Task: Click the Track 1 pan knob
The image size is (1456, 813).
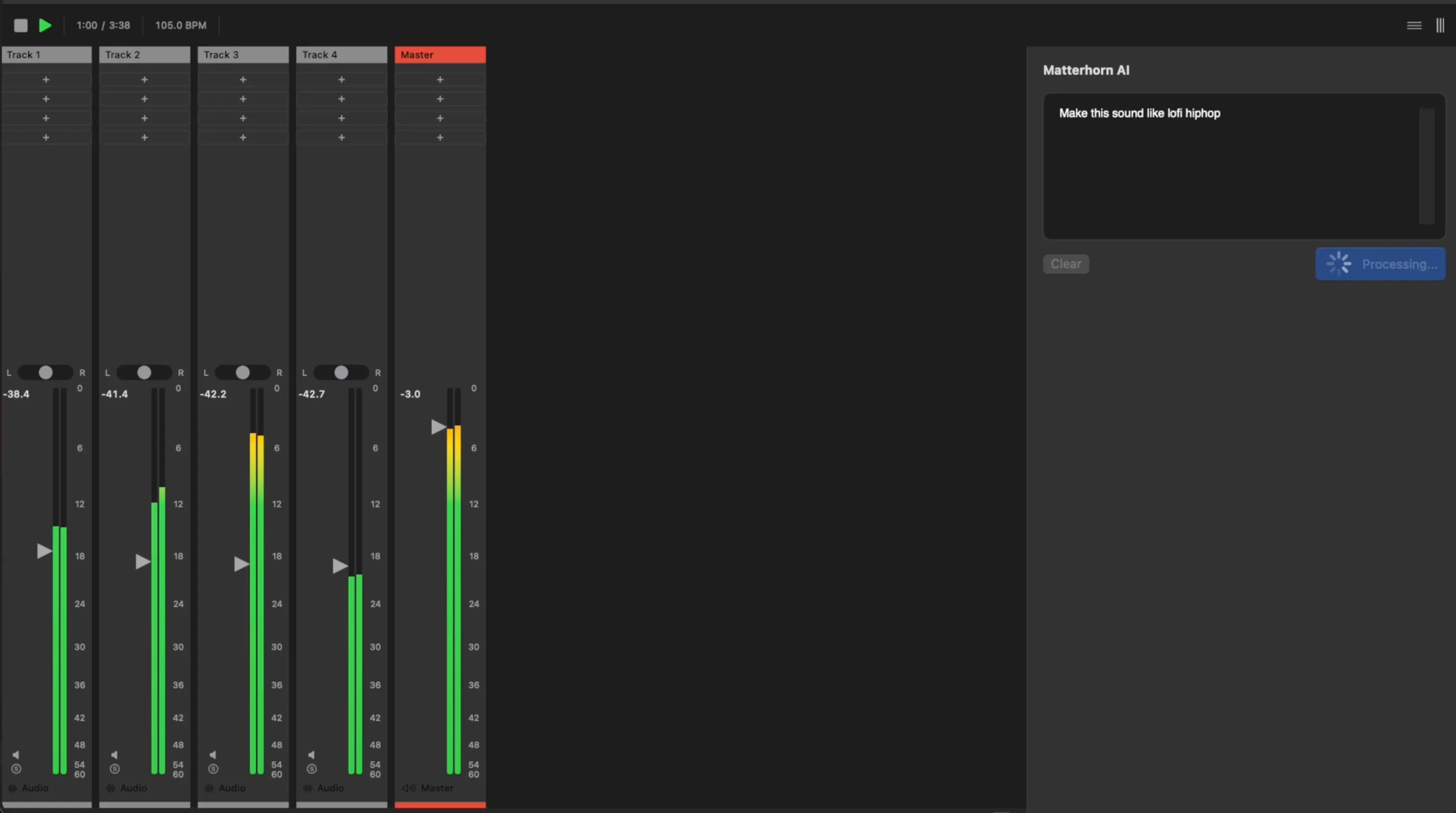Action: (46, 372)
